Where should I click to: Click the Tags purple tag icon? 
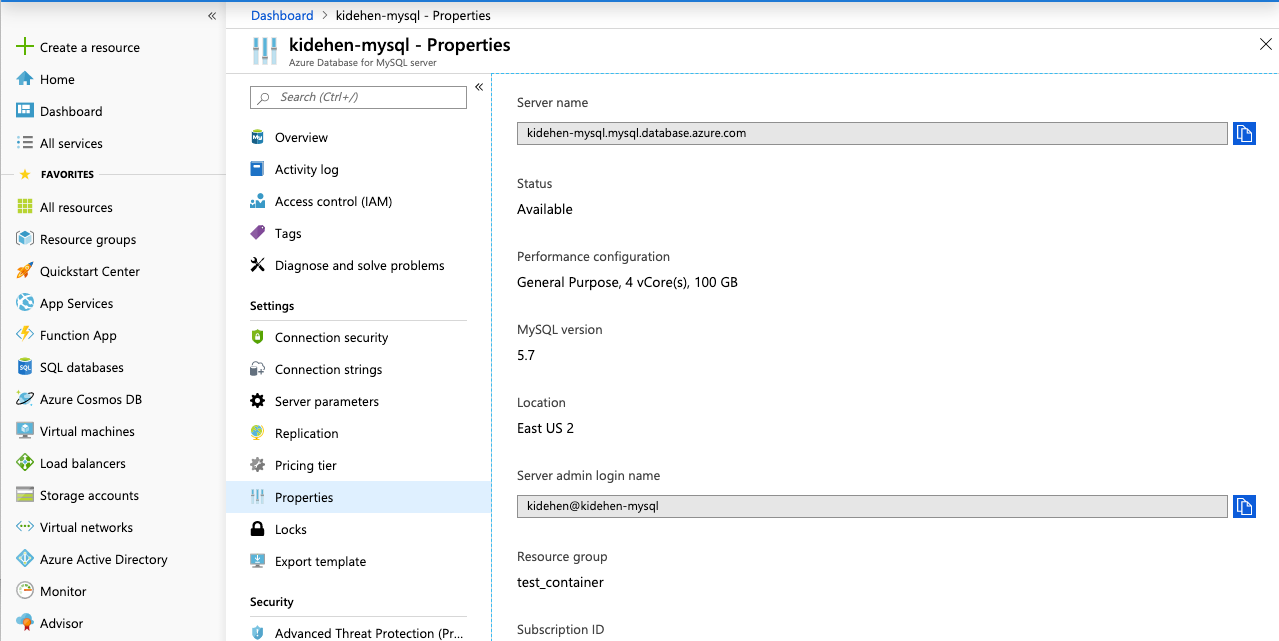(x=257, y=233)
